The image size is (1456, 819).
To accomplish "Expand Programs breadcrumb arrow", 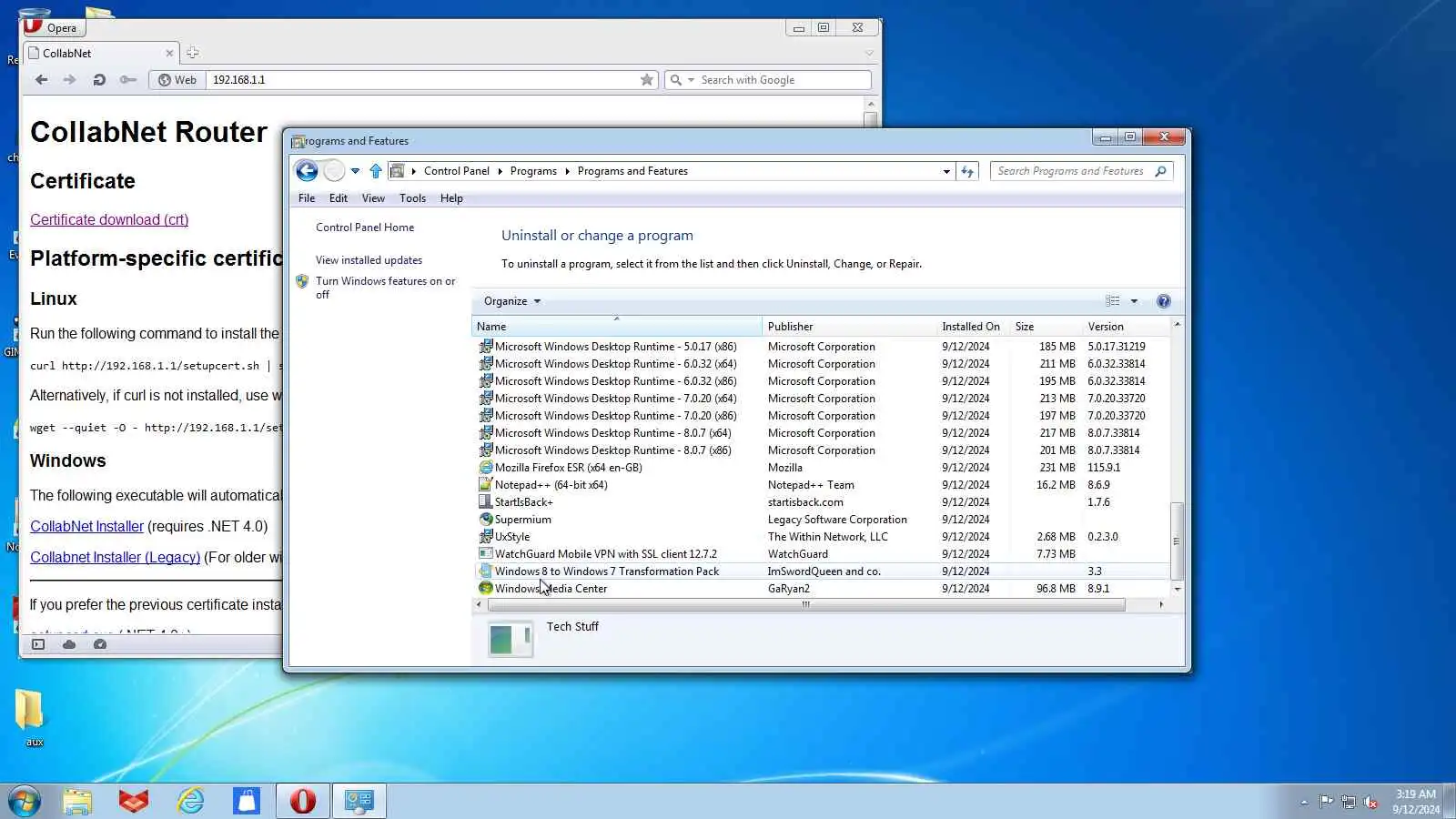I will pos(567,171).
